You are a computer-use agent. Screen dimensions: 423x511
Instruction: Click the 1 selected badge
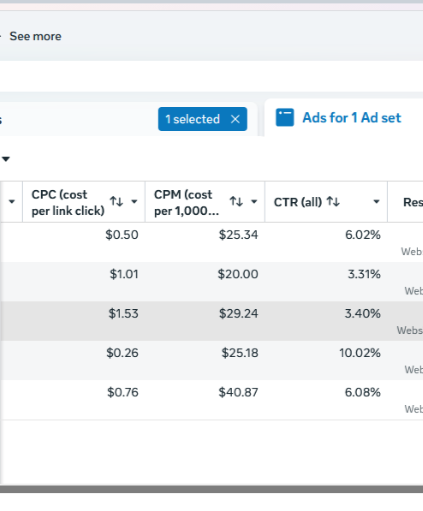202,119
